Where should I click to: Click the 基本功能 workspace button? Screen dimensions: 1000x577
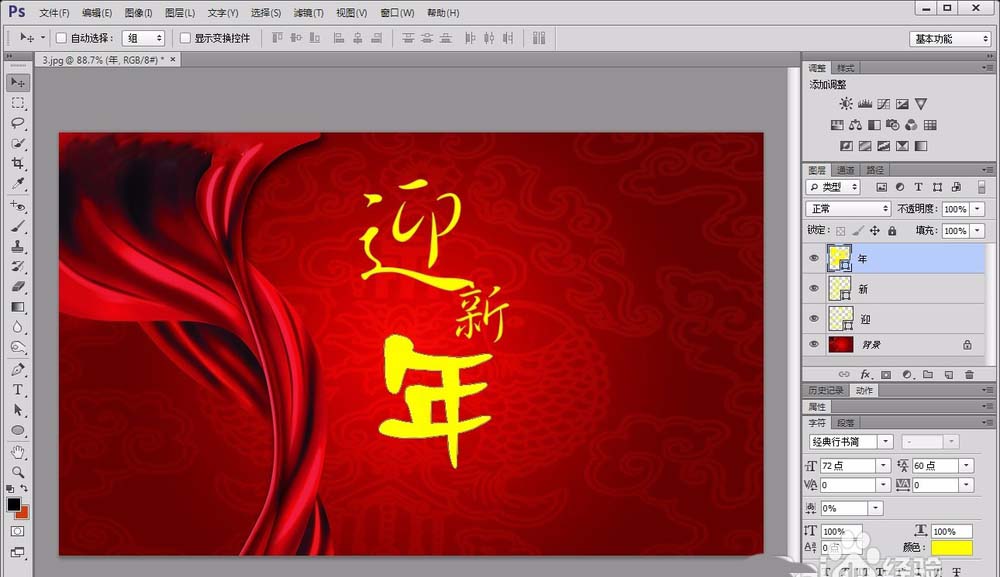(946, 37)
